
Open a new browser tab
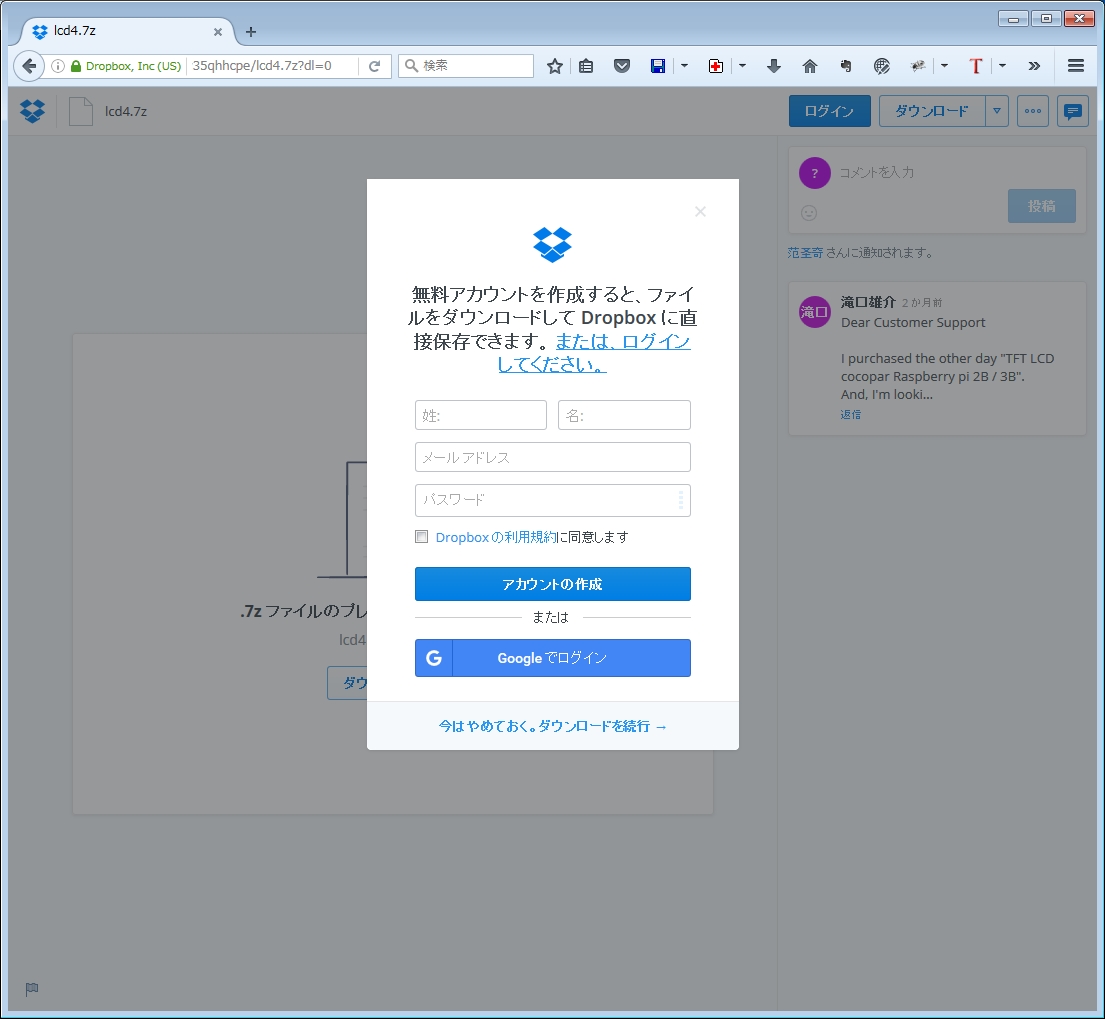[251, 31]
